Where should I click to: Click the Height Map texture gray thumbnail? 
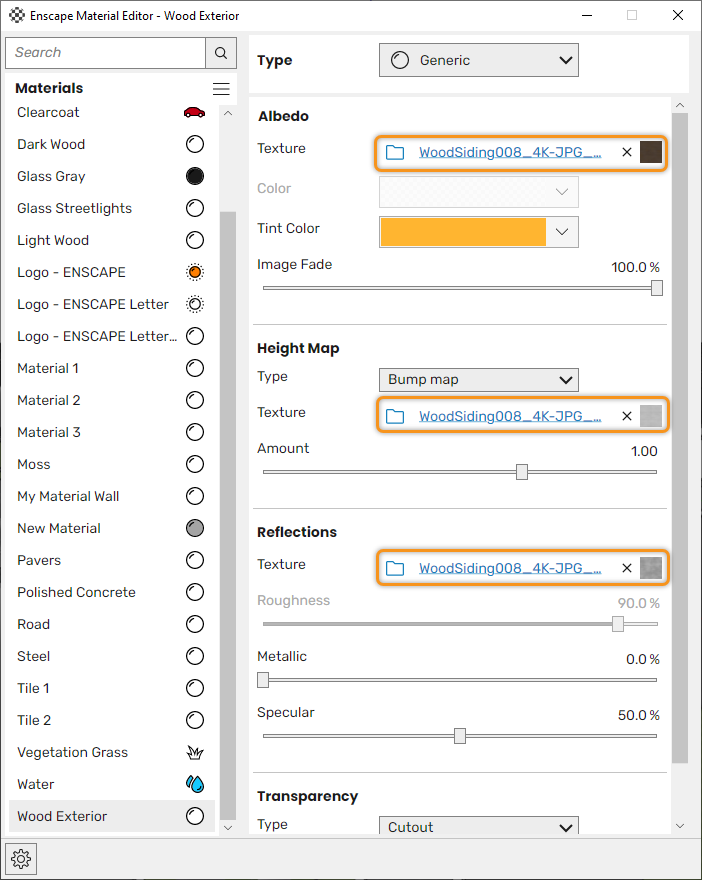[x=651, y=416]
